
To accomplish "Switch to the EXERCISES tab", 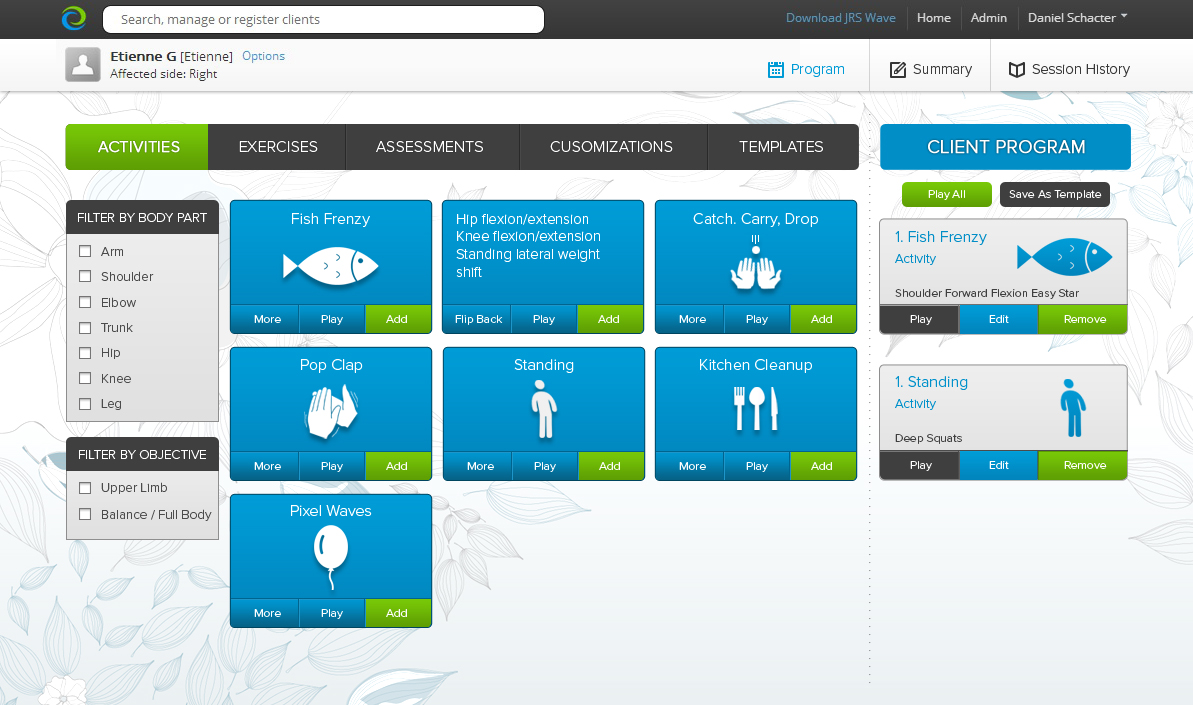I will point(277,146).
